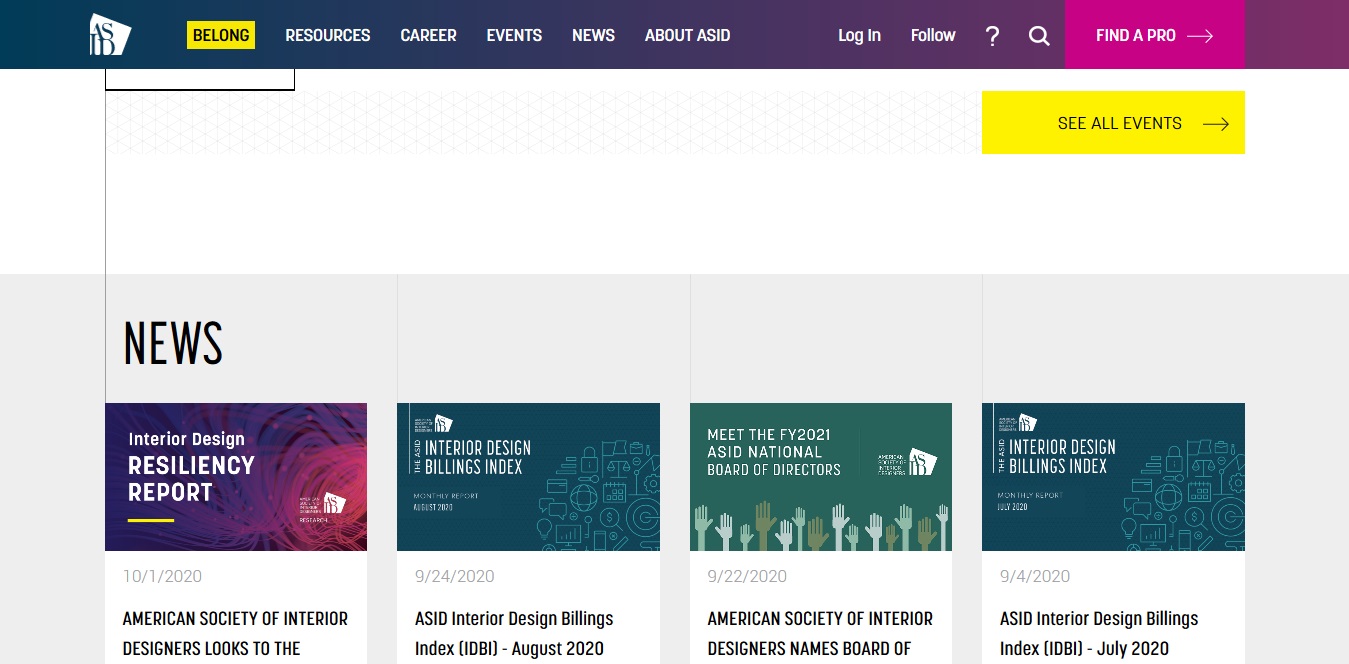
Task: Click the Log In link
Action: [x=859, y=35]
